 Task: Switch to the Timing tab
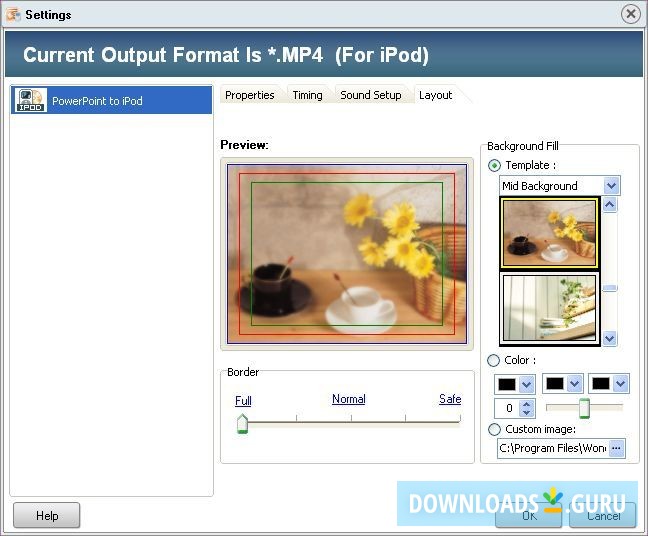pos(307,95)
